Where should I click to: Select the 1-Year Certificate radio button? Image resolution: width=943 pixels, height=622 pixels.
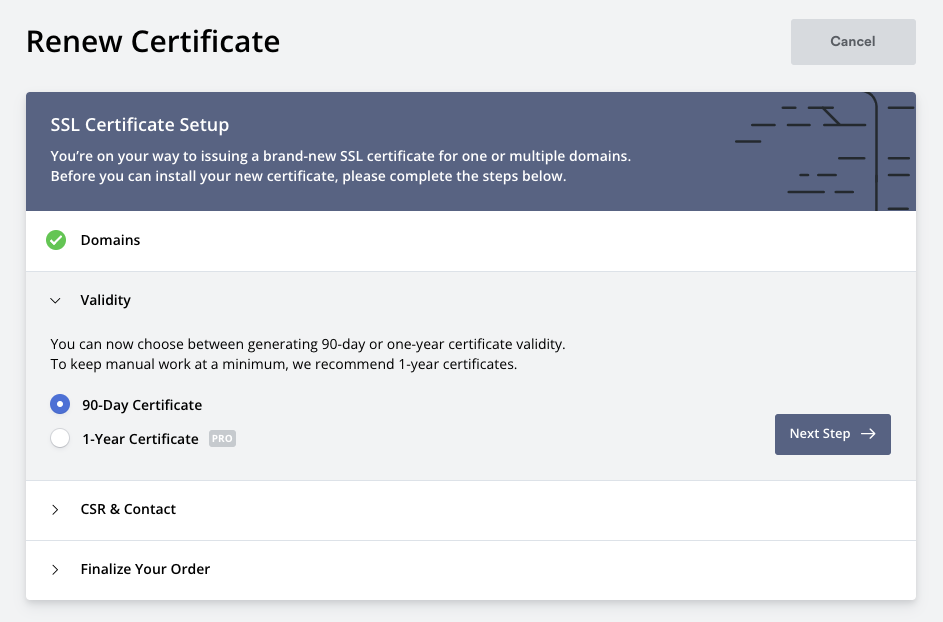coord(60,439)
